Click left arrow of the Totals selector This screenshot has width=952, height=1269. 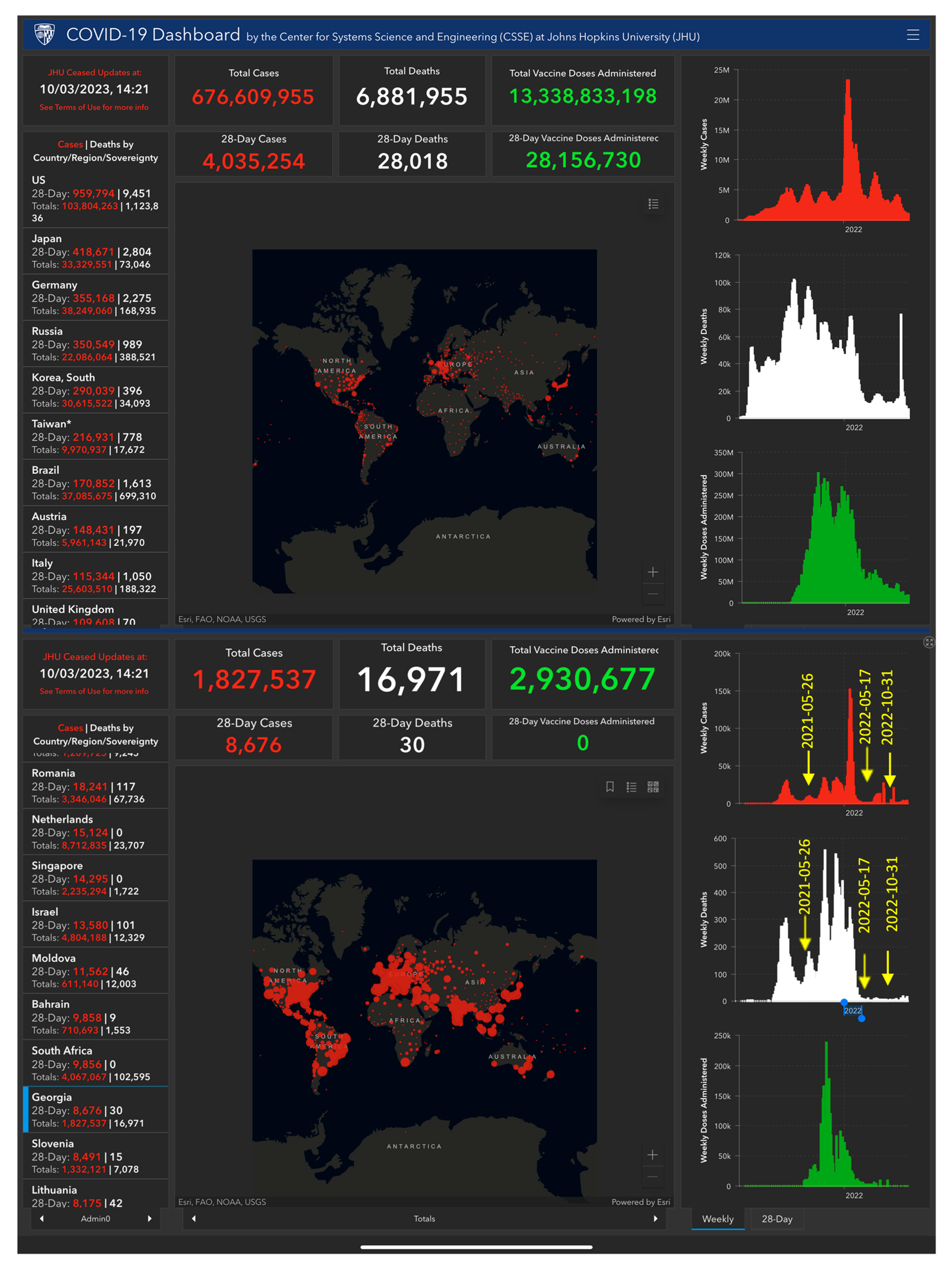click(194, 1218)
